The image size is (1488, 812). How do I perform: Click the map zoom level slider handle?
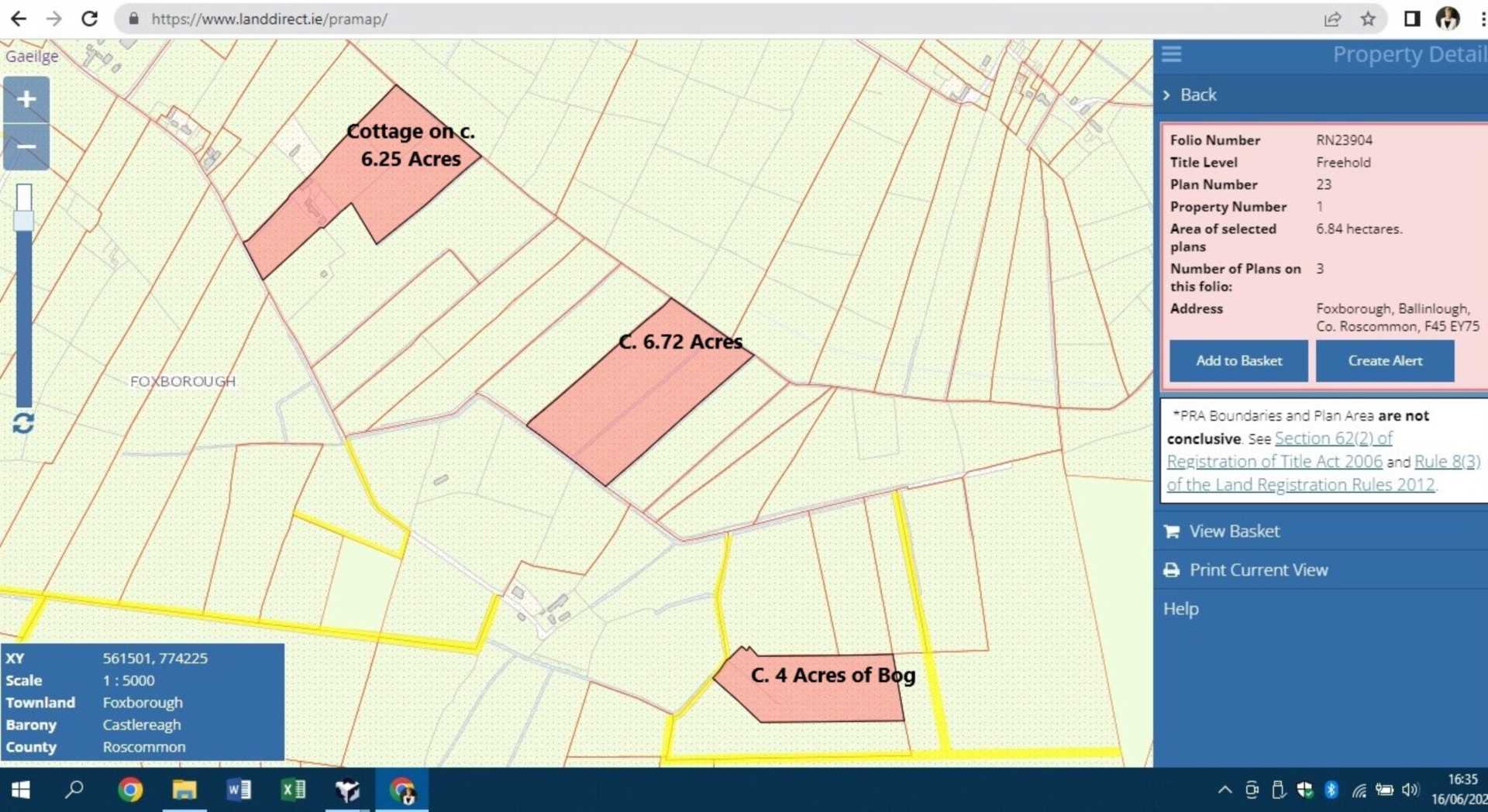[24, 221]
